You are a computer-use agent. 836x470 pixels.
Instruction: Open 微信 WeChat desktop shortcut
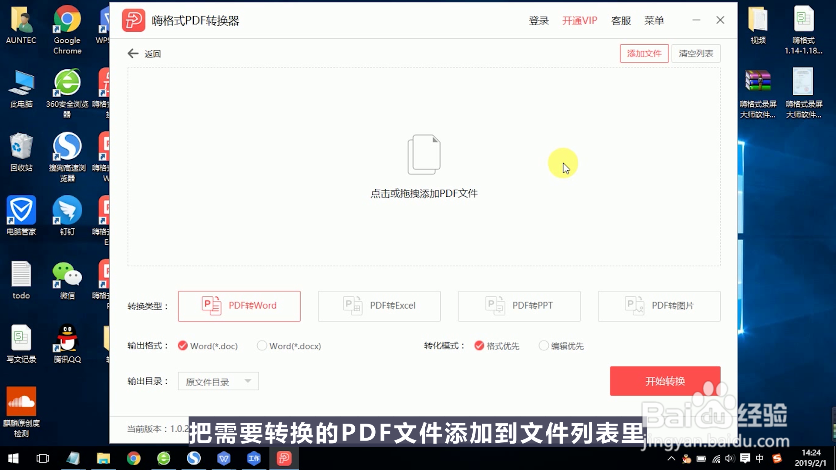(67, 280)
